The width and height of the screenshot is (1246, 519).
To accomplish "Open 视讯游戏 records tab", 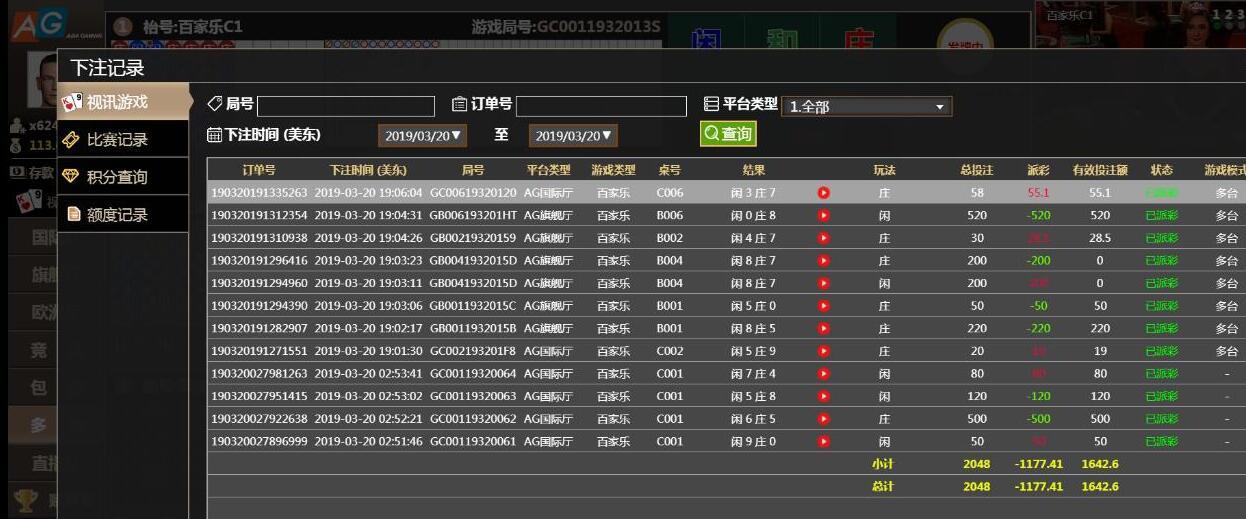I will [x=125, y=102].
